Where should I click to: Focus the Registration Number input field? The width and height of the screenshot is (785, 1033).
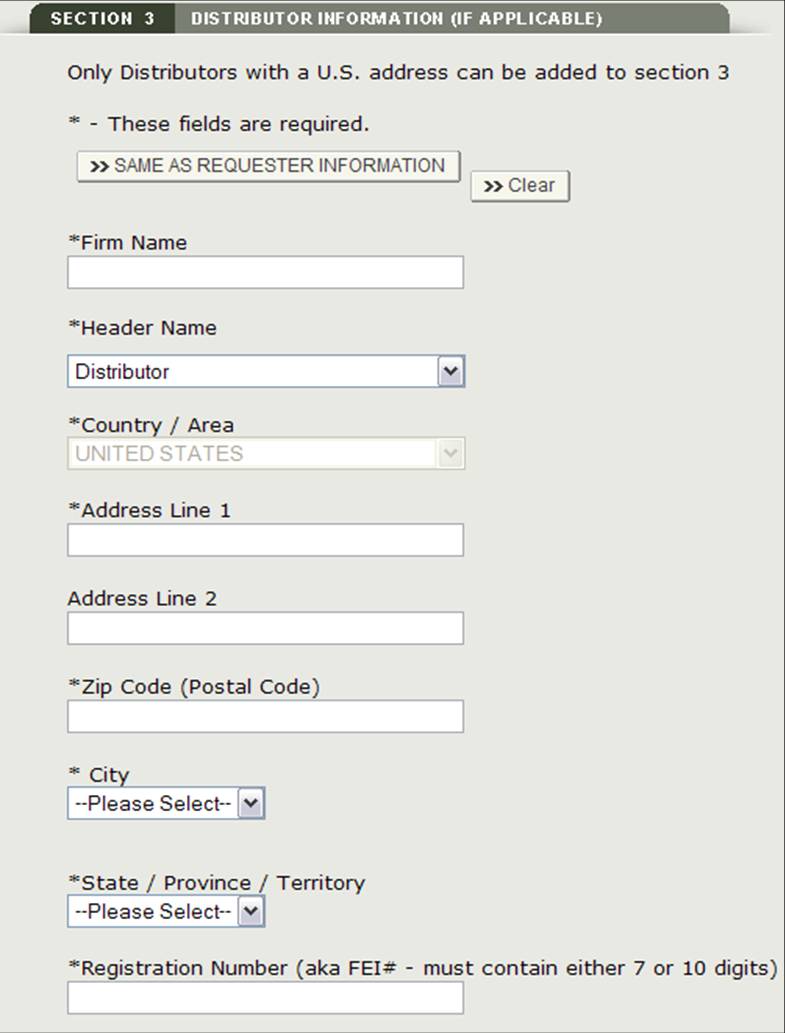click(265, 998)
